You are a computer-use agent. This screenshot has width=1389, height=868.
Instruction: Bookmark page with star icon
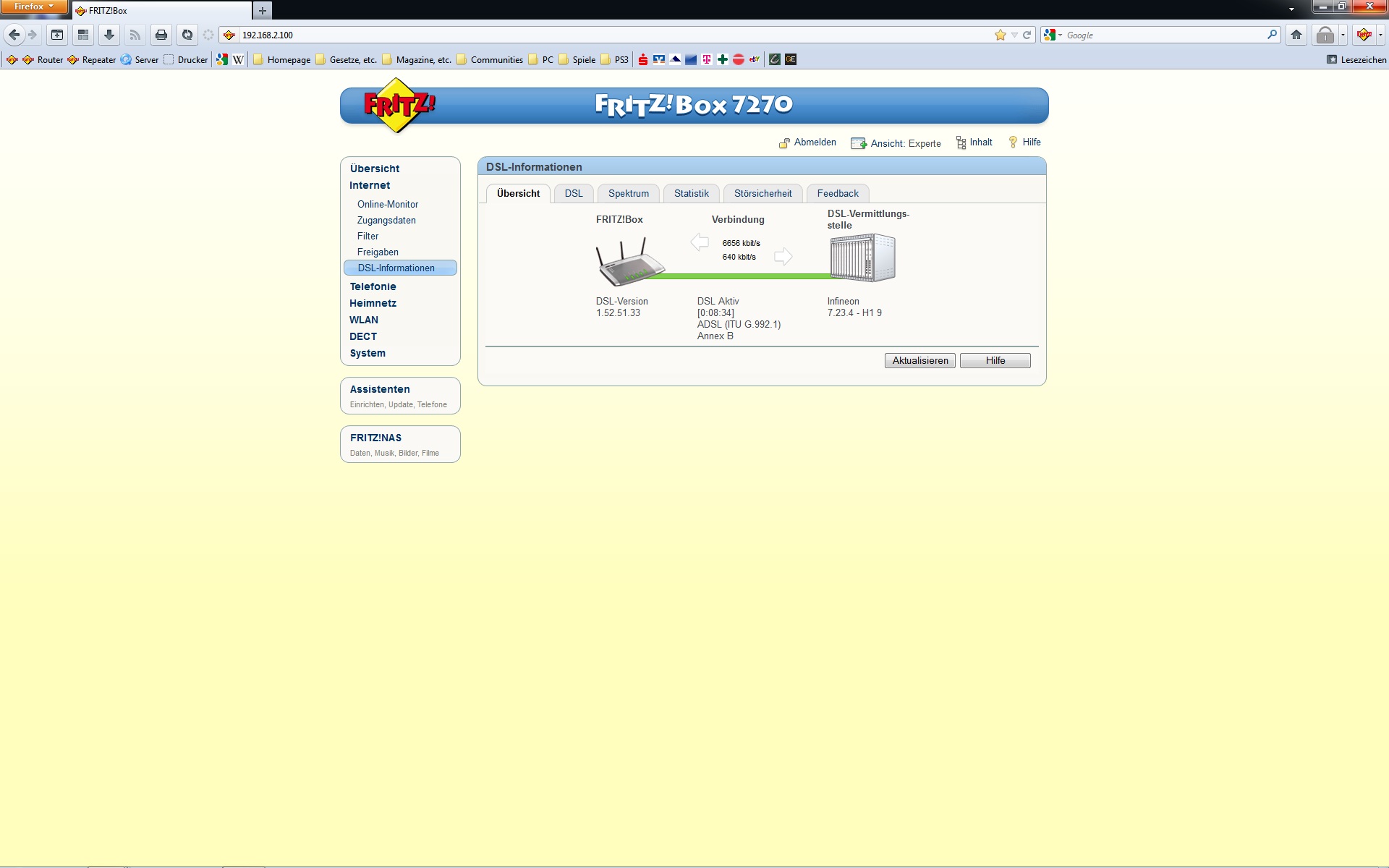click(1001, 35)
